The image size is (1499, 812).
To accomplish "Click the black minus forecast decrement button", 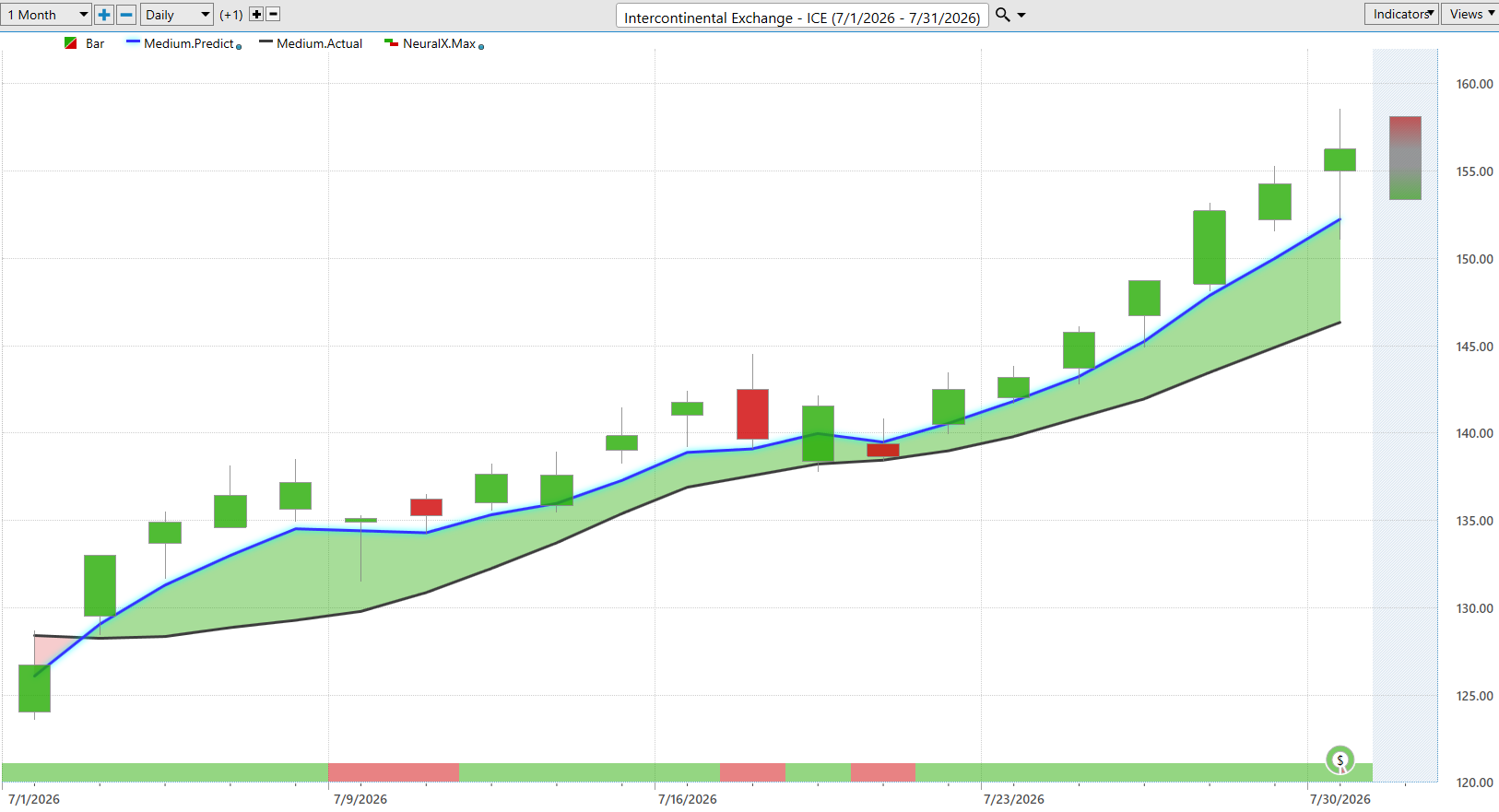I will pyautogui.click(x=273, y=14).
